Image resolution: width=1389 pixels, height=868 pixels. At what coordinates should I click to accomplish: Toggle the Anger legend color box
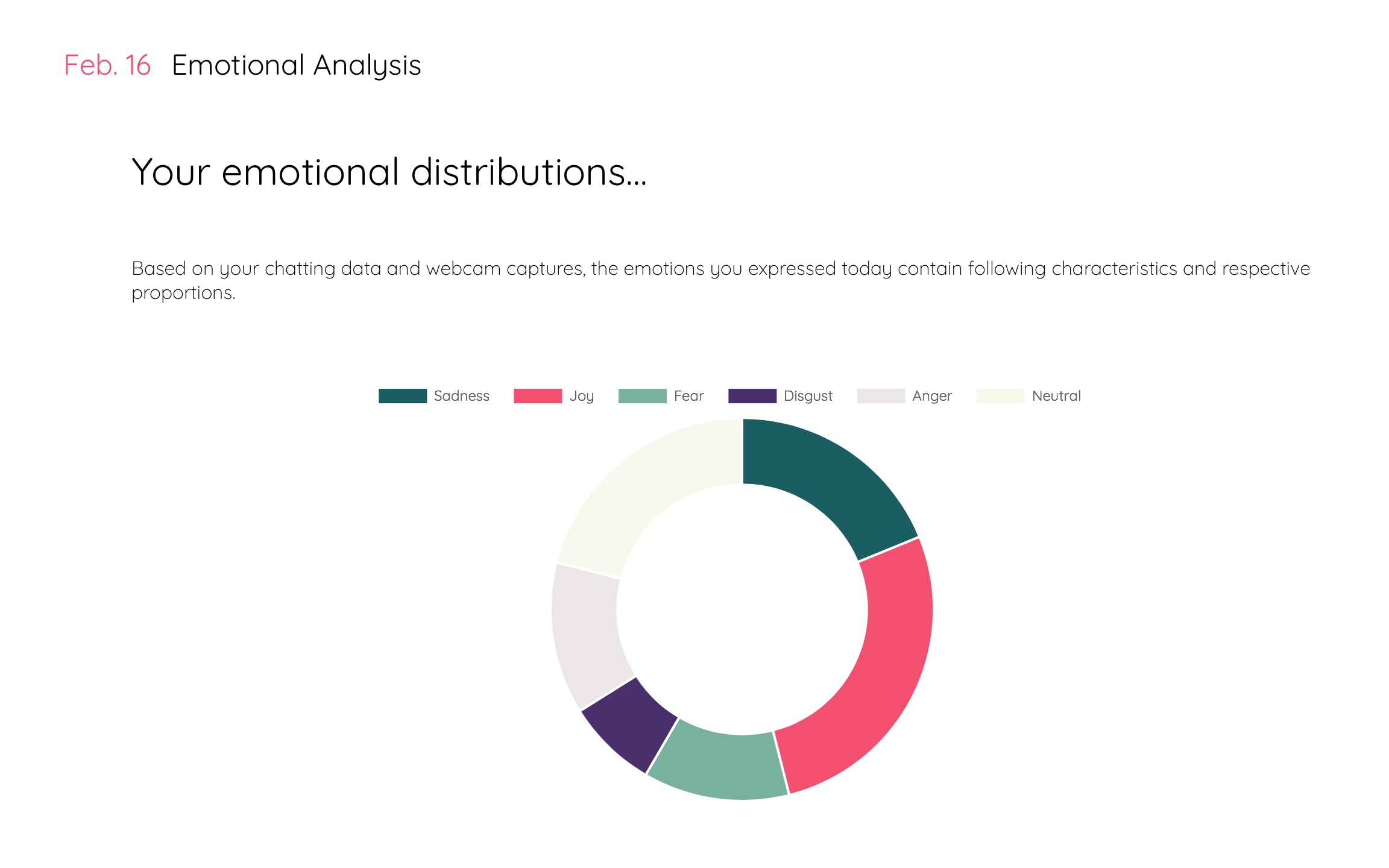coord(881,396)
